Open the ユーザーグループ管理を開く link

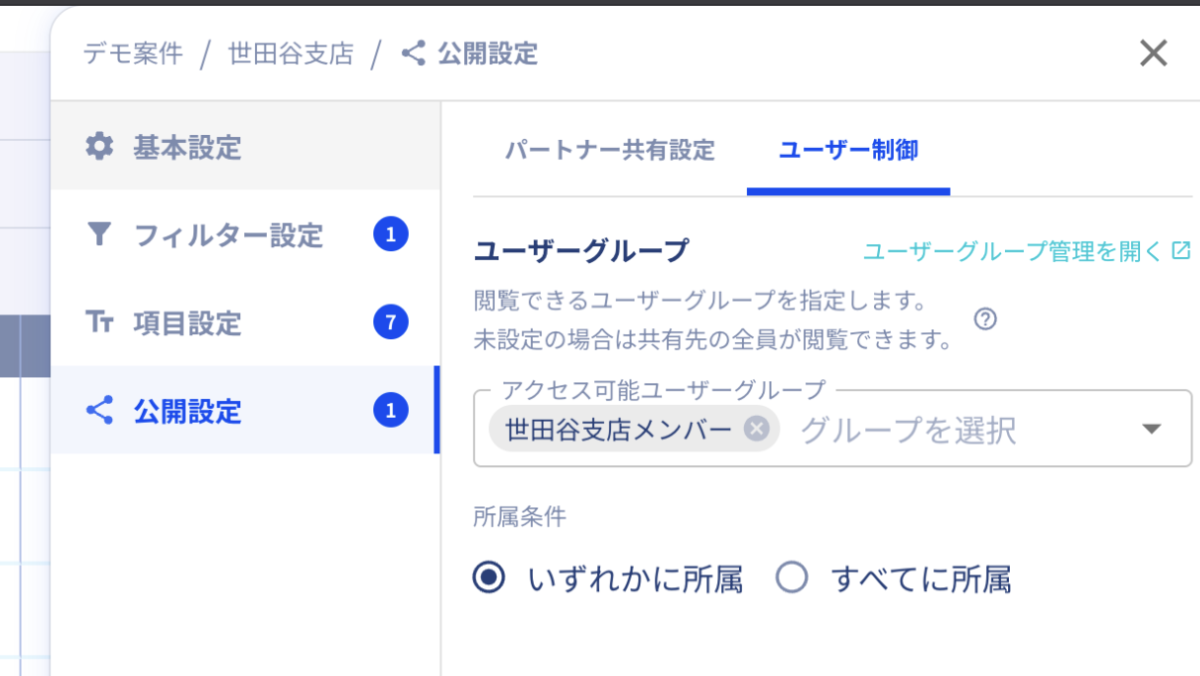(x=1013, y=251)
